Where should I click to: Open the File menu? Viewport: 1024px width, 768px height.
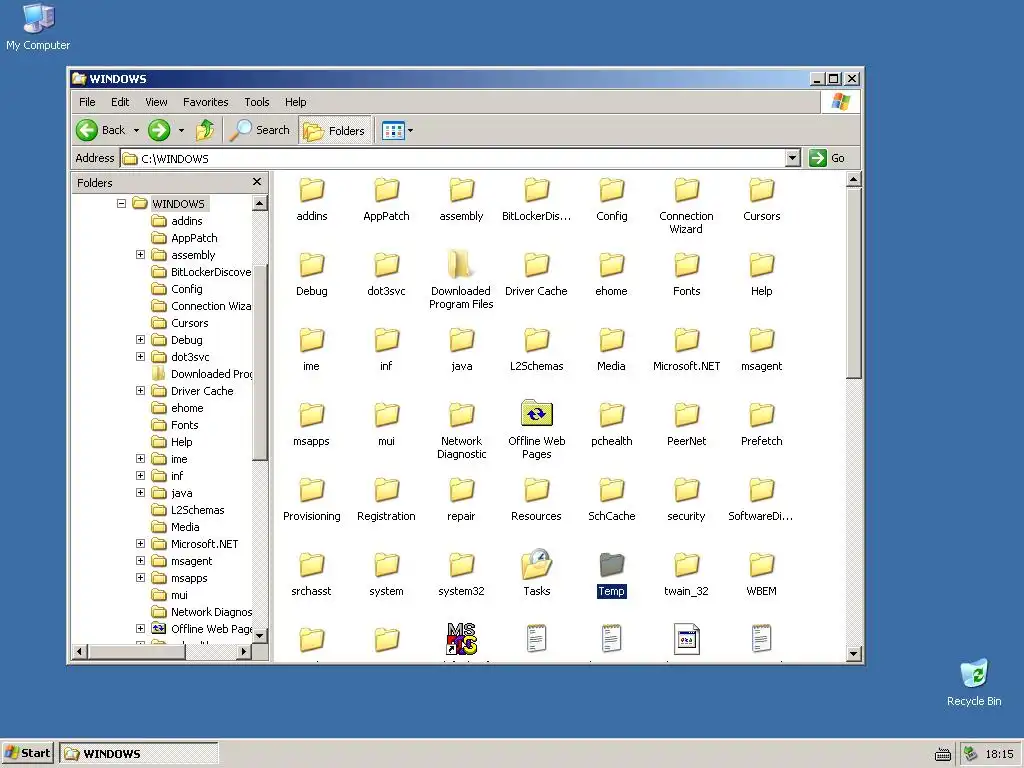click(87, 102)
